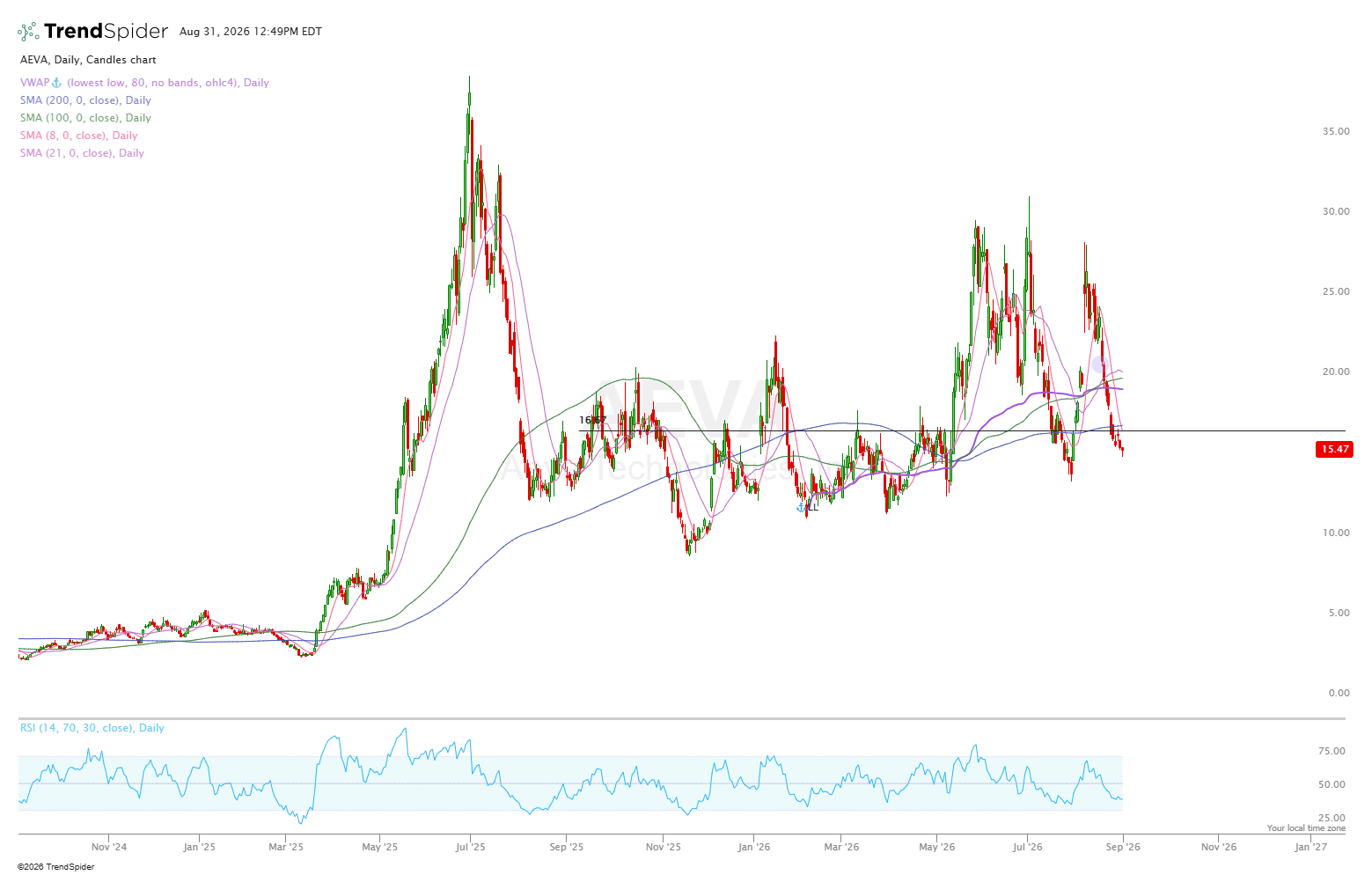Click the TrendSpider logo icon
The image size is (1372, 875).
[x=28, y=32]
